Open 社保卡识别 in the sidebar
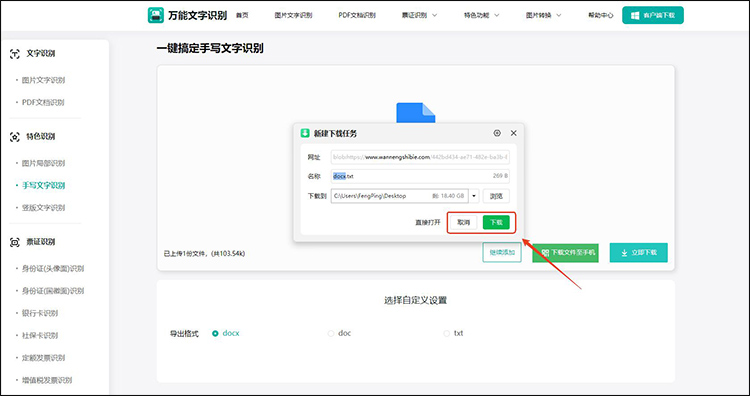The height and width of the screenshot is (396, 750). click(x=40, y=335)
